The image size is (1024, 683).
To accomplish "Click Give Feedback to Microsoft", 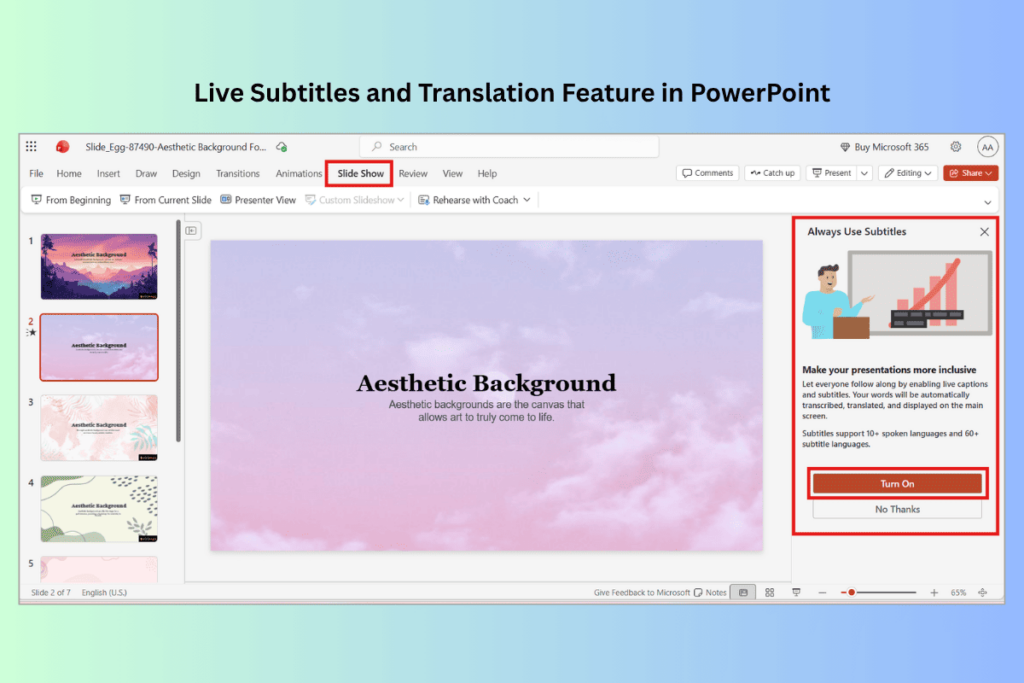I will point(641,592).
